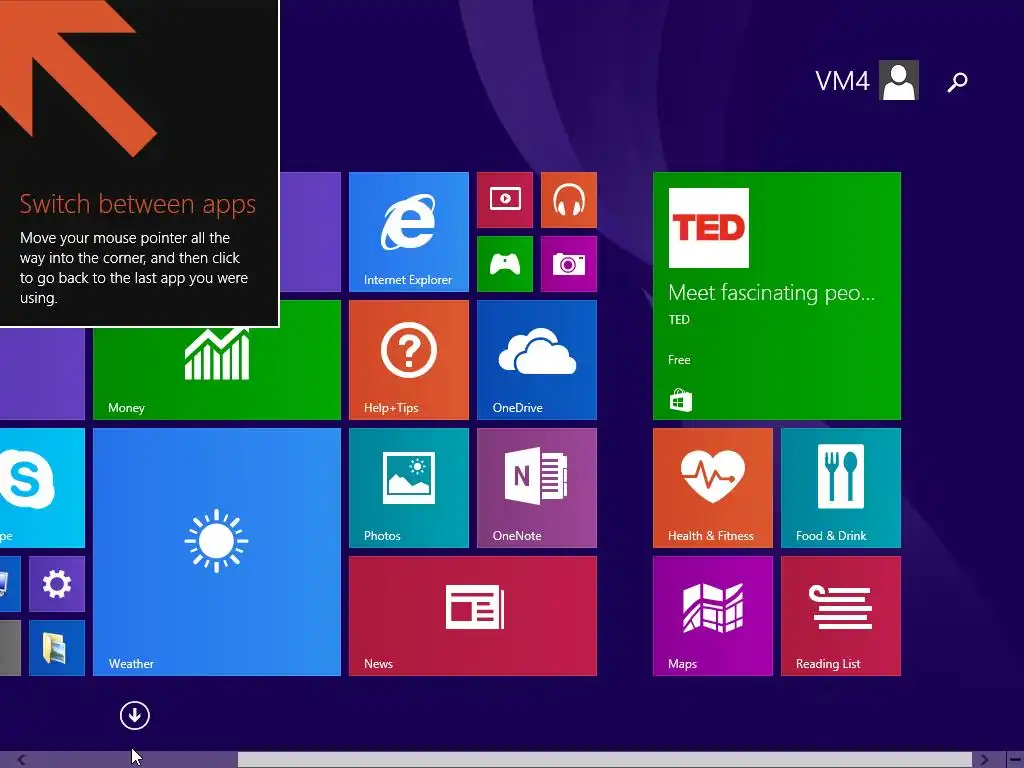Viewport: 1024px width, 768px height.
Task: Open the Camera tile
Action: [569, 264]
